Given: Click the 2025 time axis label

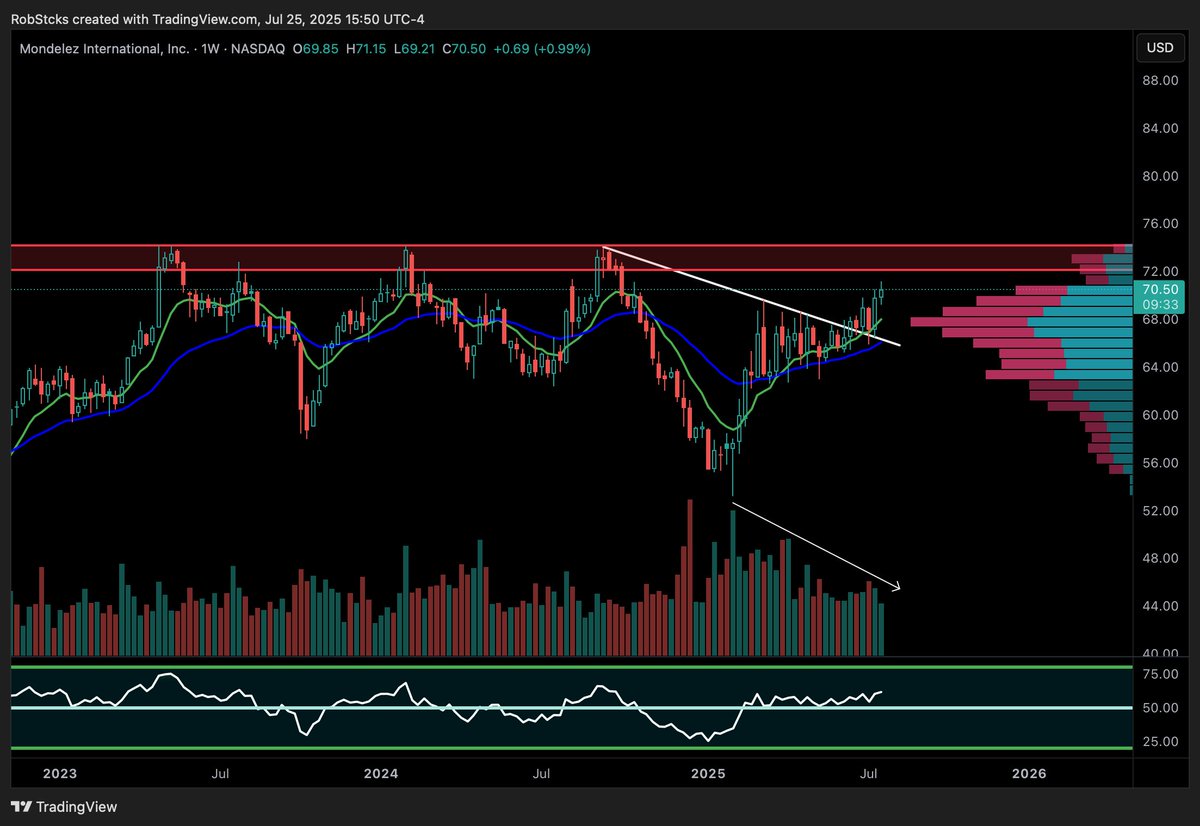Looking at the screenshot, I should [x=708, y=773].
